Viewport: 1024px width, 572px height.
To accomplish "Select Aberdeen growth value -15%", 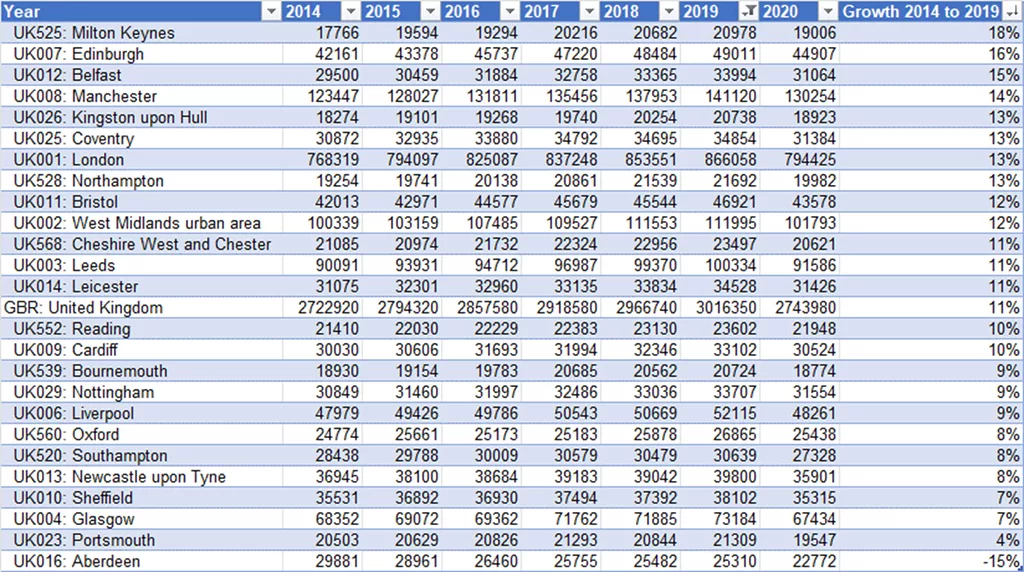I will pos(1001,562).
